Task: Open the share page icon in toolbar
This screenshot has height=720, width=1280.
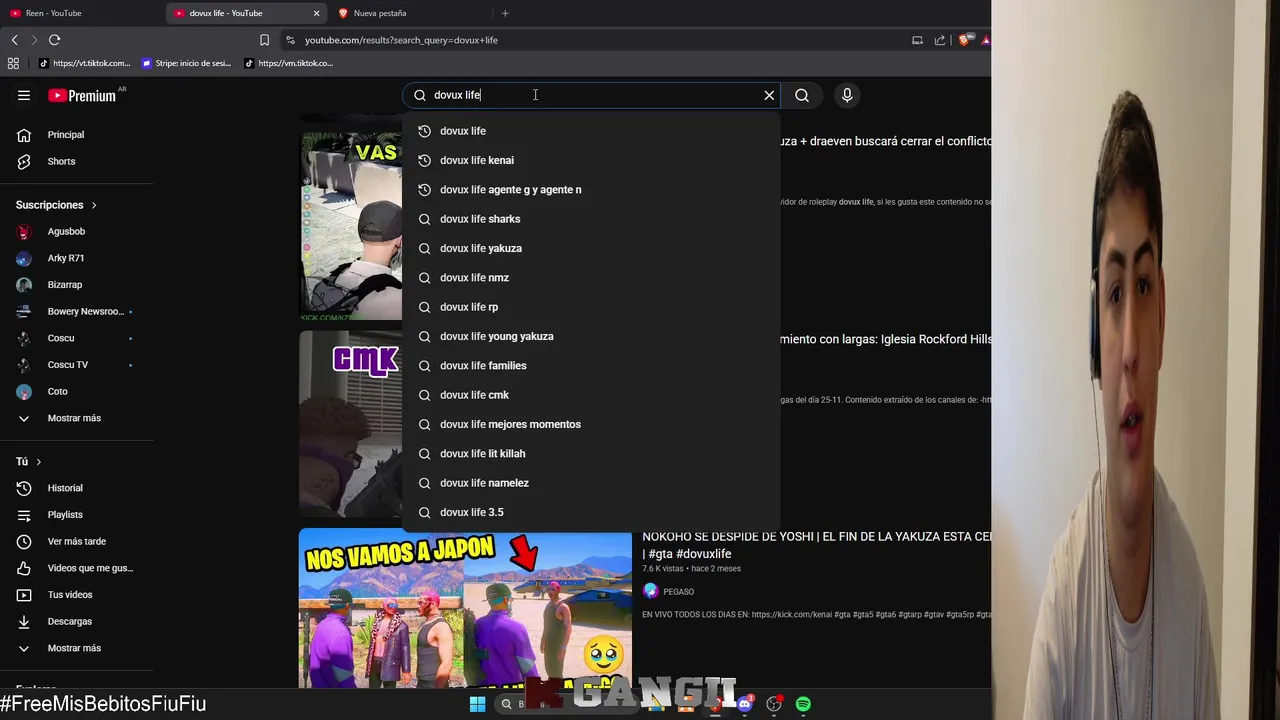Action: click(940, 40)
